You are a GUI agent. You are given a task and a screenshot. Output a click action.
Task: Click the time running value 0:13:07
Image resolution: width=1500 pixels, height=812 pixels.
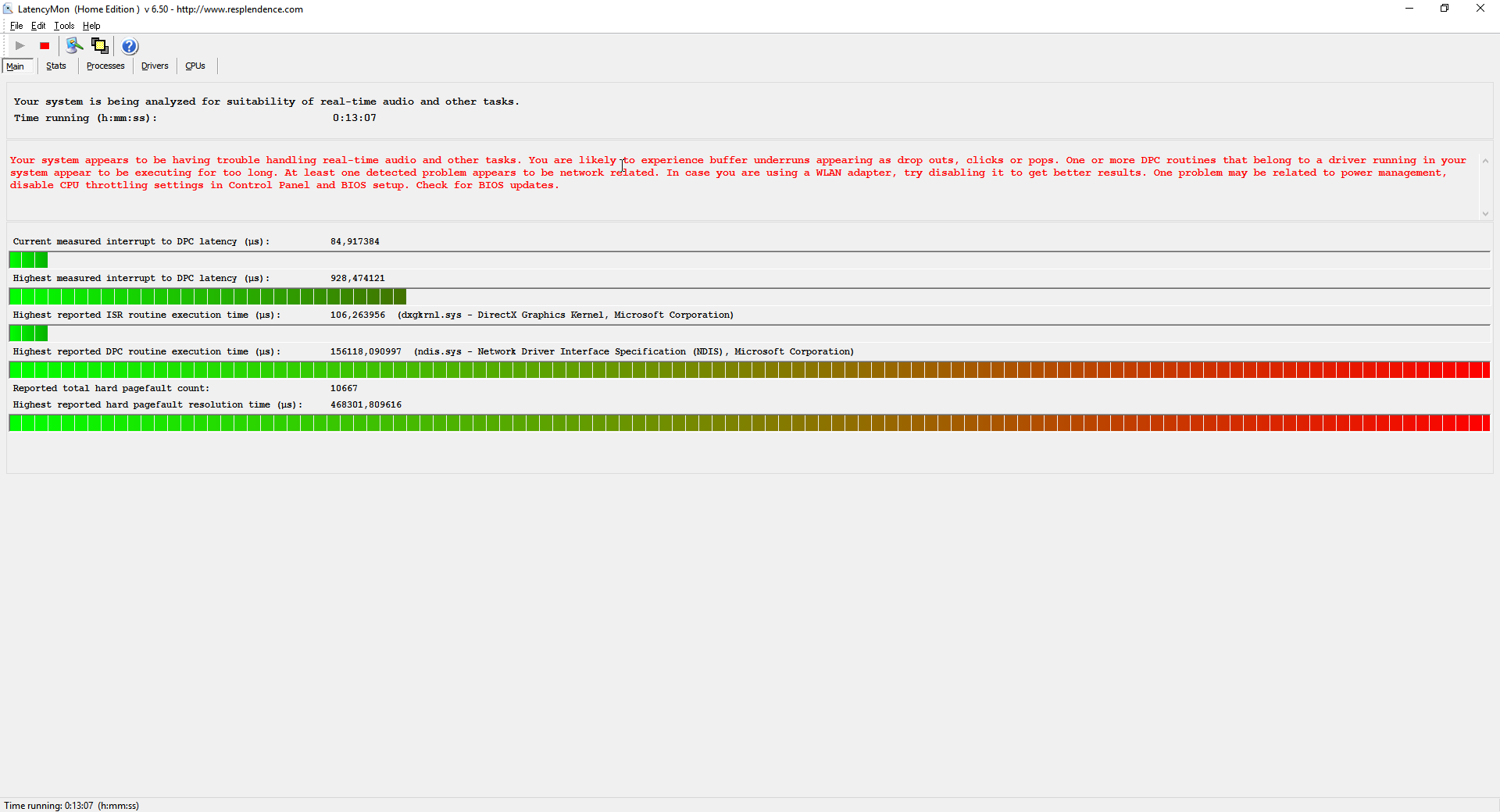coord(355,118)
